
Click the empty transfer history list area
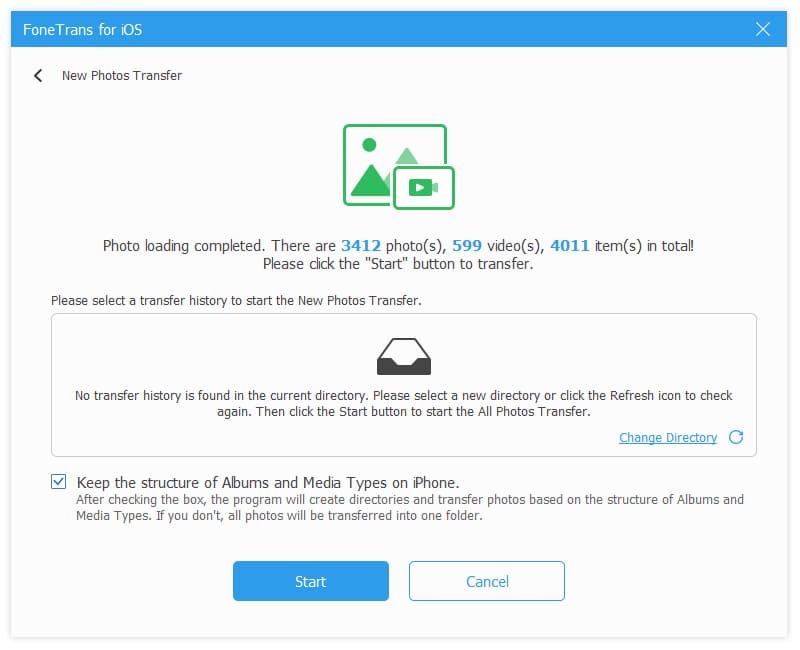coord(404,385)
